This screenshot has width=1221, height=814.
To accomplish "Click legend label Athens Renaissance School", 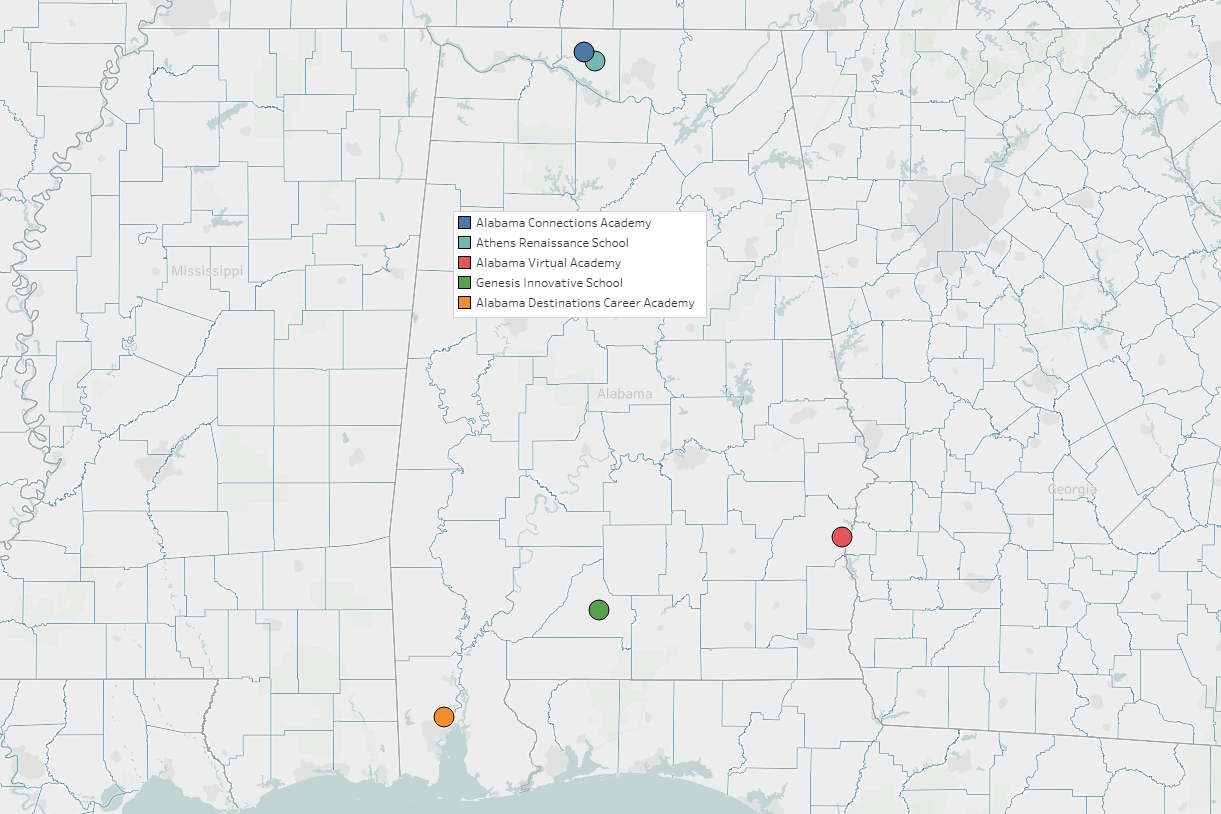I will pyautogui.click(x=552, y=243).
